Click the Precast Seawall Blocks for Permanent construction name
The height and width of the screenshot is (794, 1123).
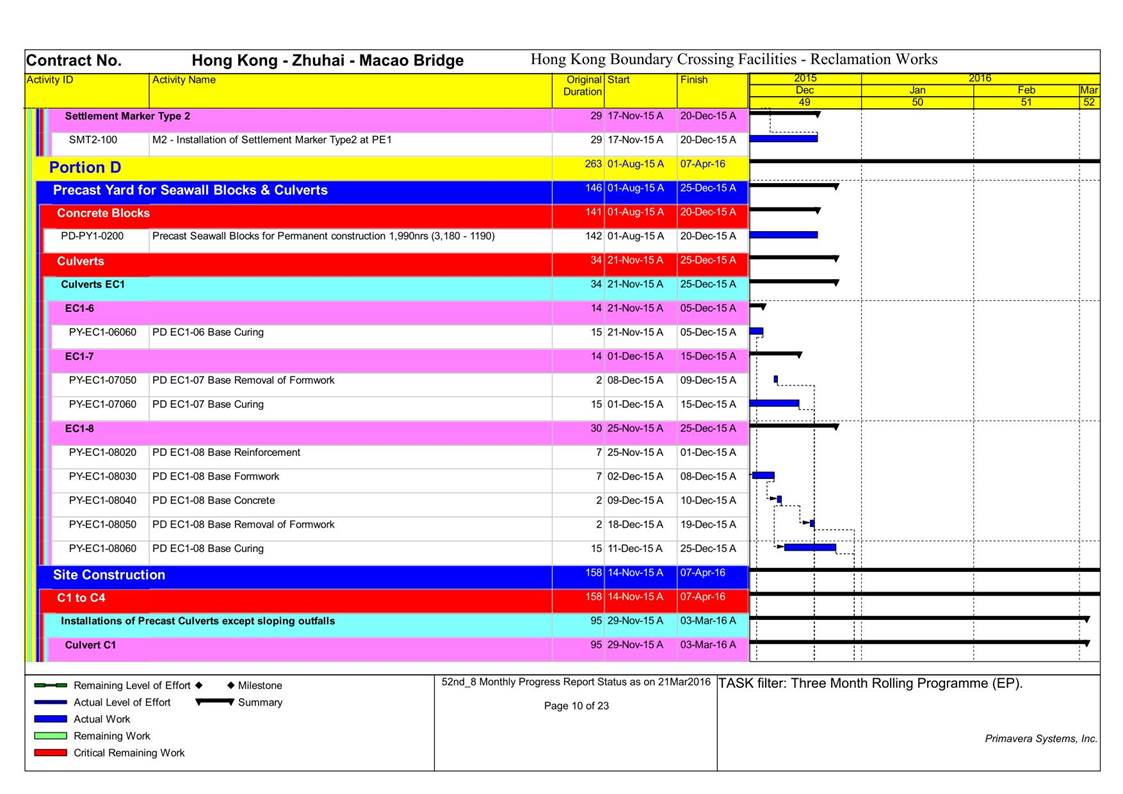pos(324,236)
